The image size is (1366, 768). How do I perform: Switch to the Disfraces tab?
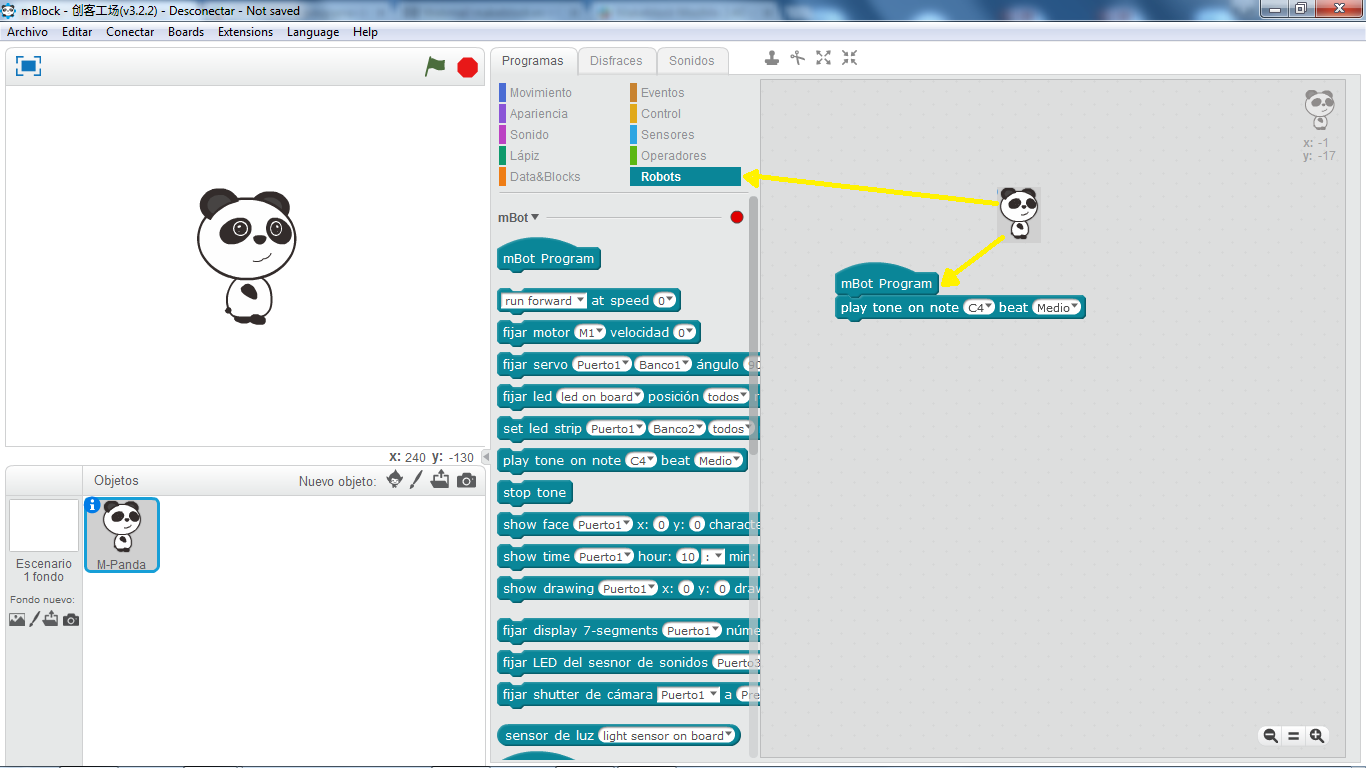point(616,61)
